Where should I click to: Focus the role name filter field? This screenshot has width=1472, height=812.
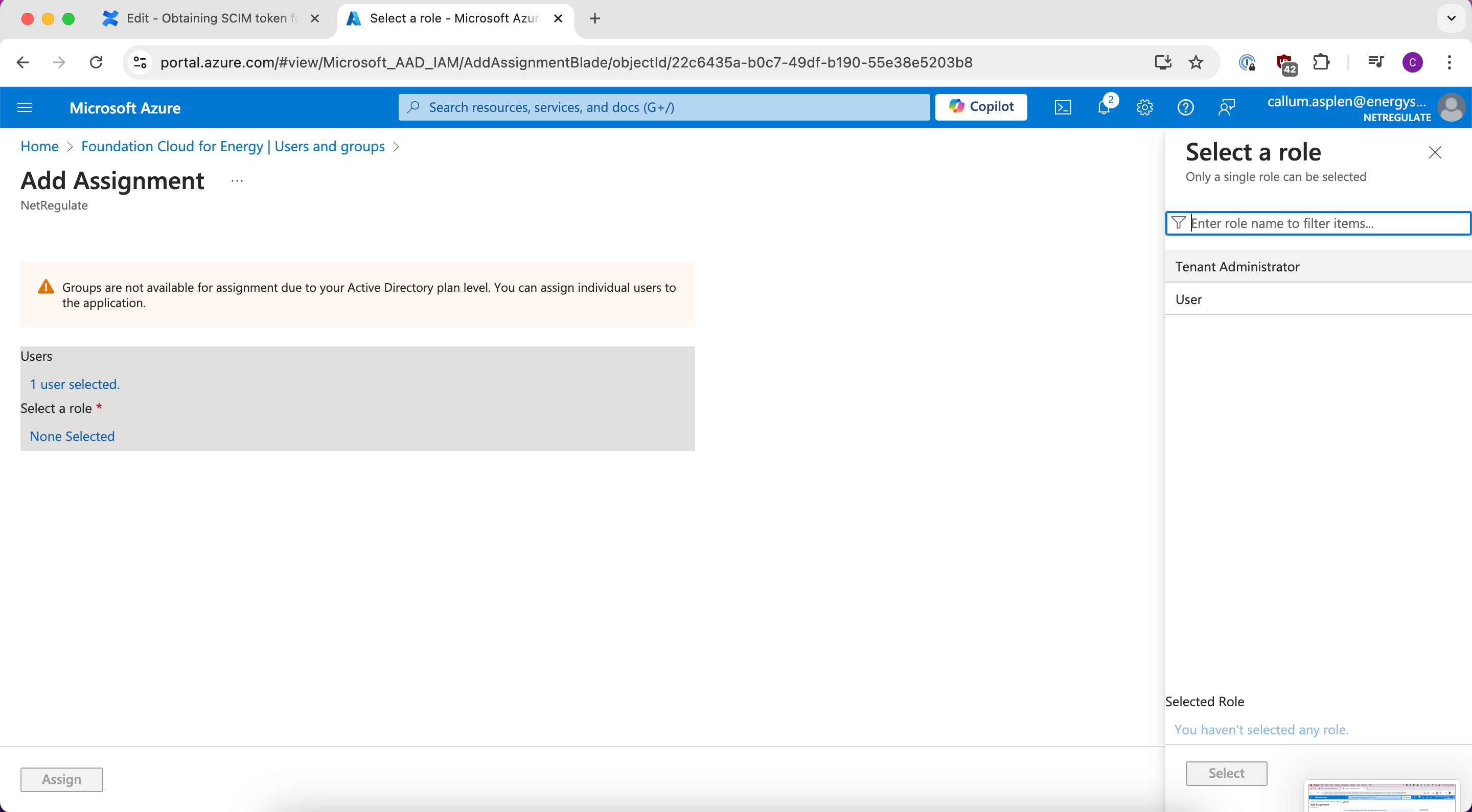click(1326, 223)
